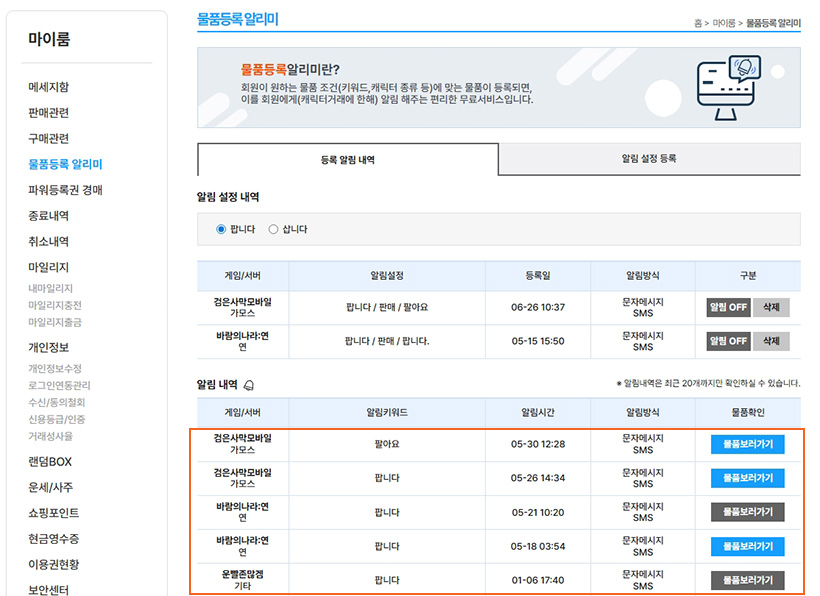Open 로그인연동관리 submenu link
Viewport: 820px width, 596px height.
pyautogui.click(x=59, y=385)
